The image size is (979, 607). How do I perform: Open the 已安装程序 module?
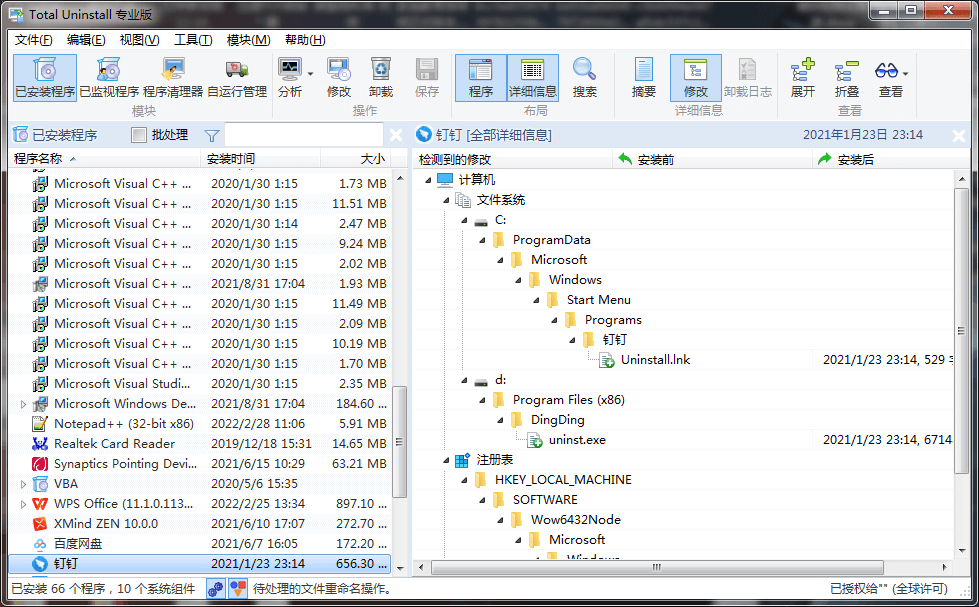coord(45,77)
